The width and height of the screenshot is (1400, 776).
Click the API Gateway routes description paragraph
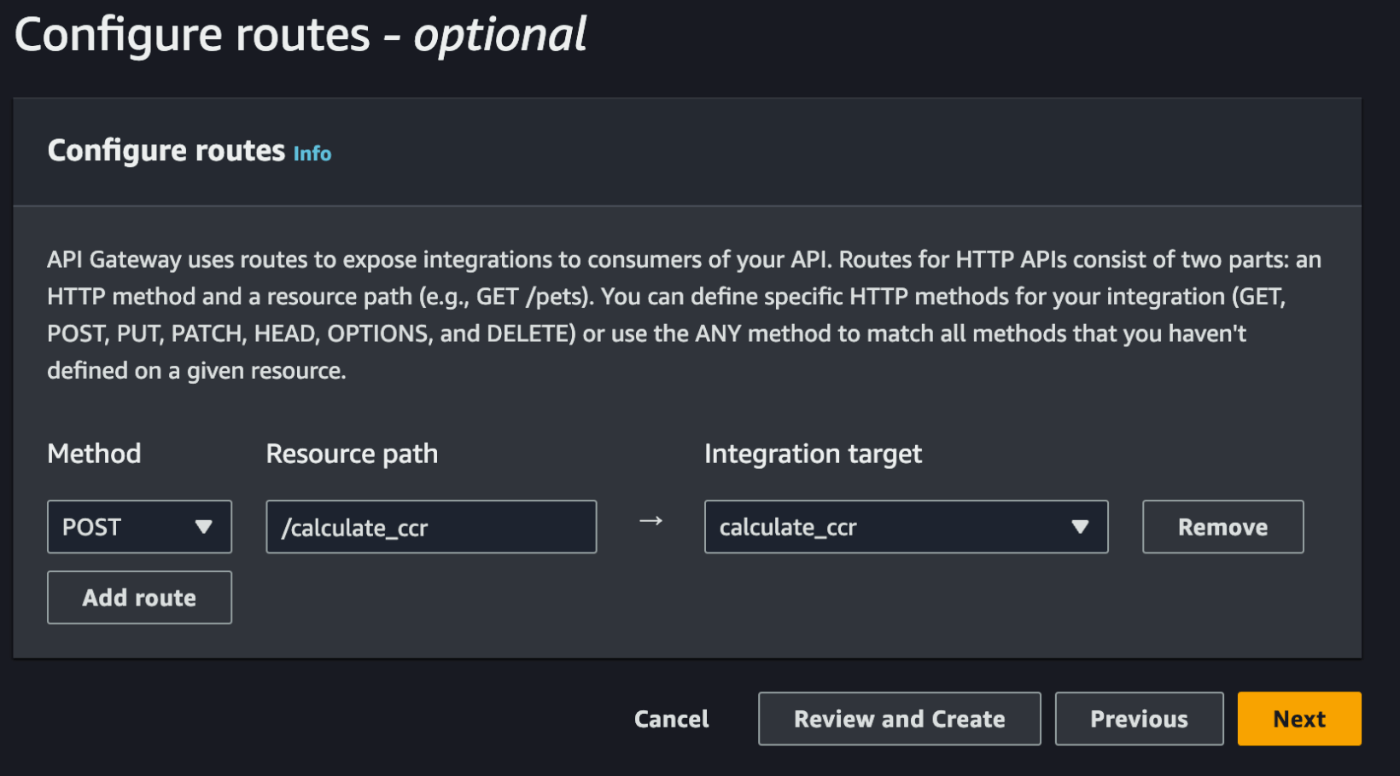tap(684, 315)
